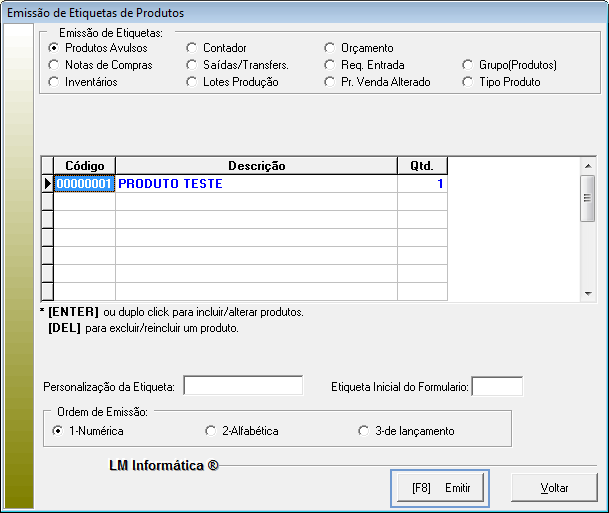Select the PRODUTO TESTE description cell
The image size is (609, 513).
click(256, 184)
